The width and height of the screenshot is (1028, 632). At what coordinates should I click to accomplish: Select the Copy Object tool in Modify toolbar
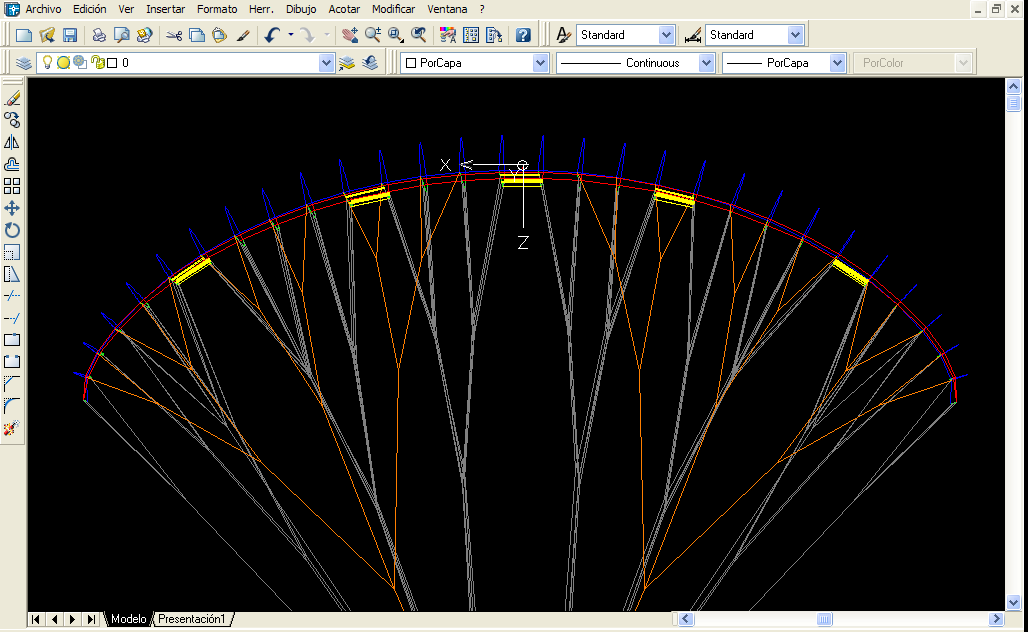coord(12,120)
